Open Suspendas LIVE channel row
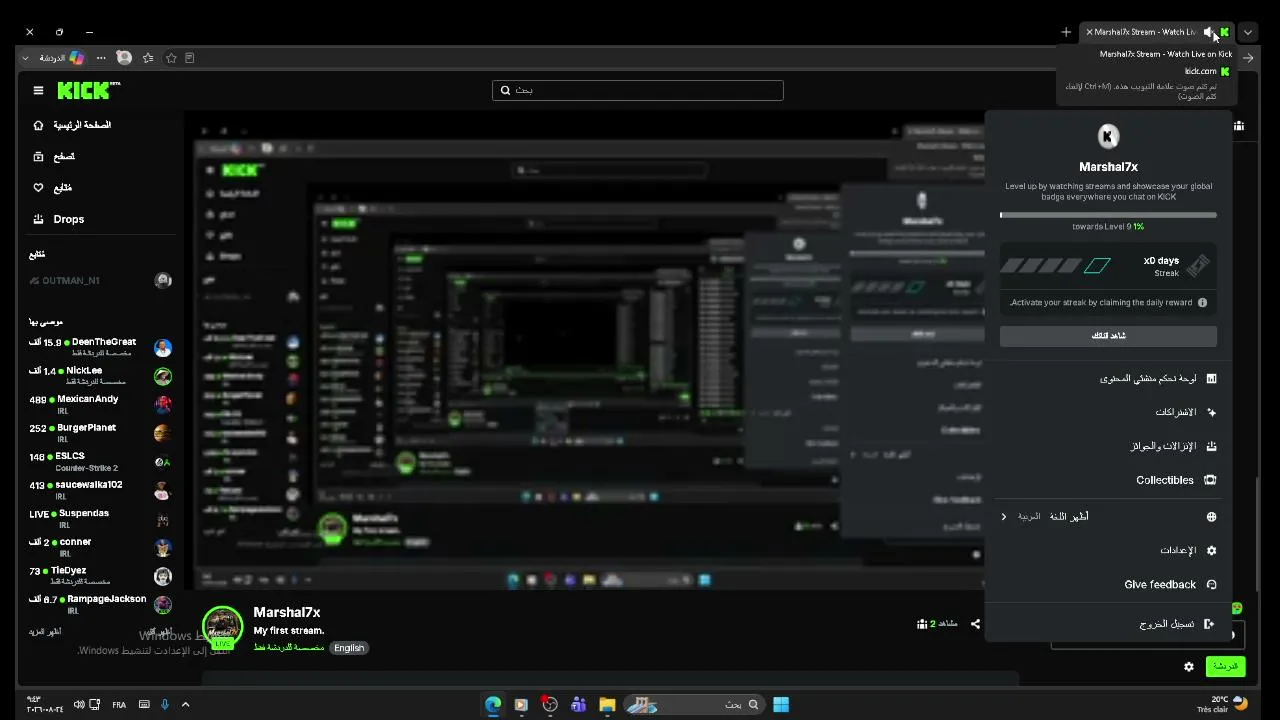The width and height of the screenshot is (1280, 720). click(100, 518)
